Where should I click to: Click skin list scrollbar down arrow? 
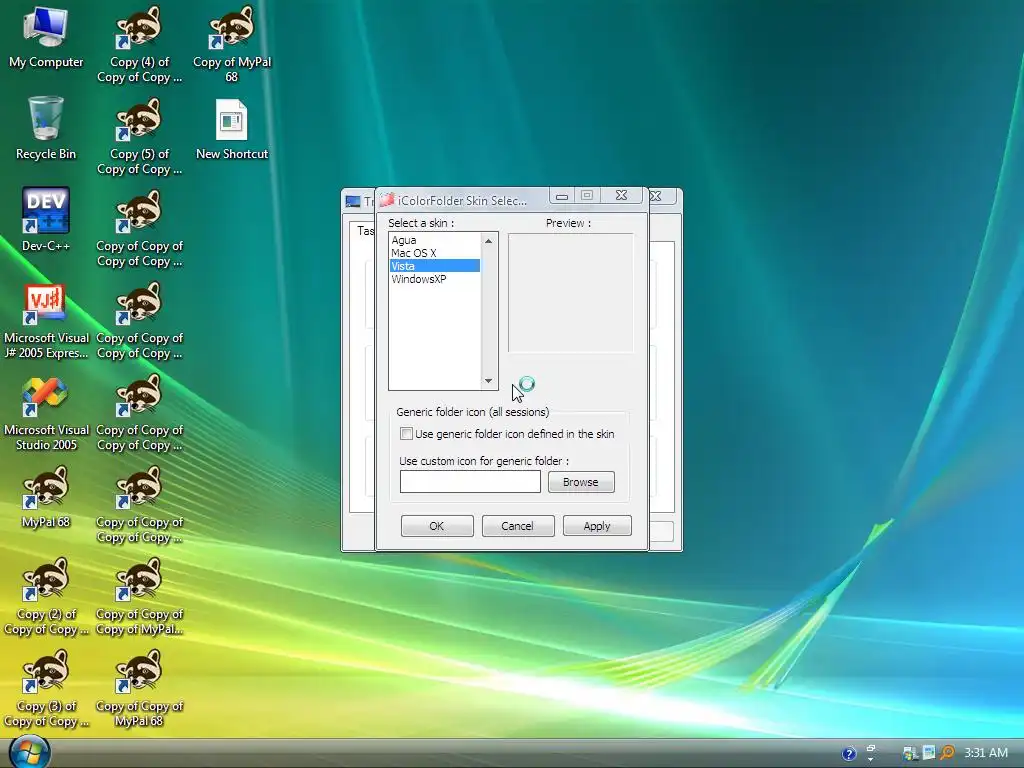point(488,381)
